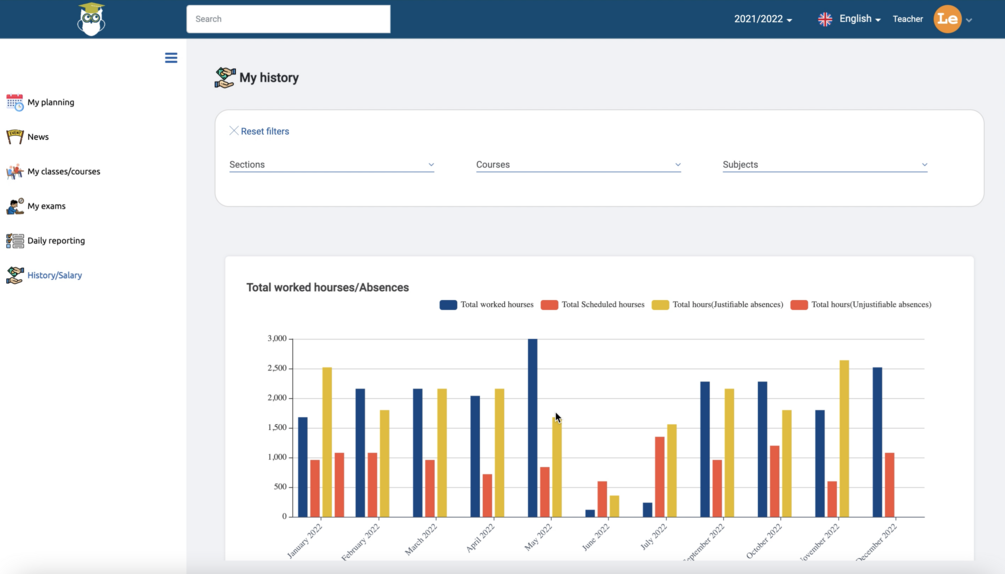Open My classes/courses icon
Screen dimensions: 1005x574
[x=15, y=171]
